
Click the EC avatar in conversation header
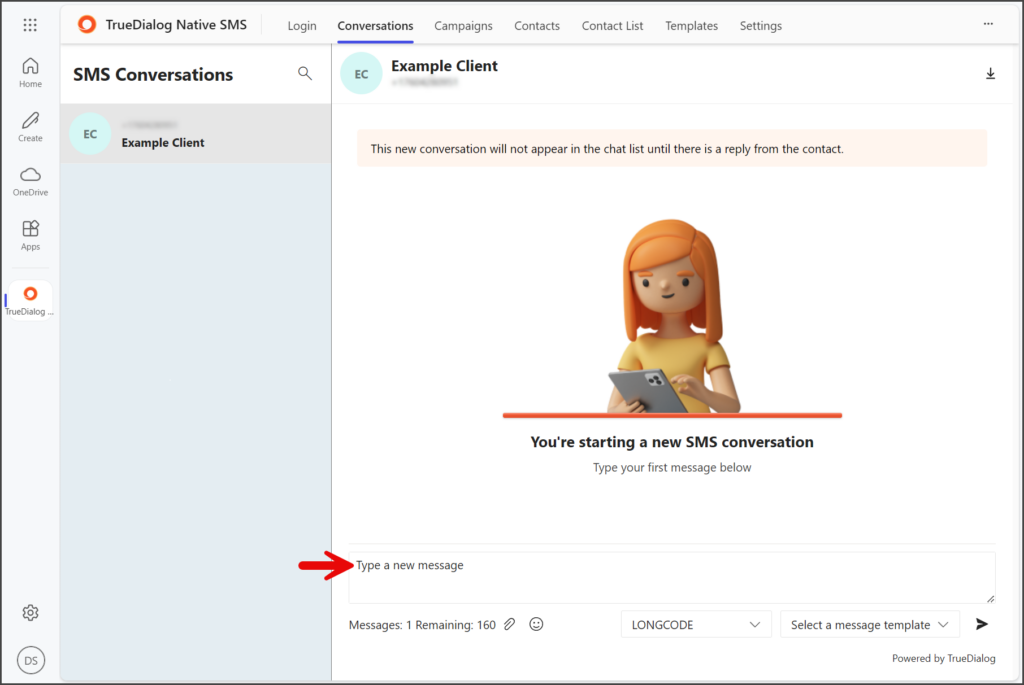(x=361, y=74)
